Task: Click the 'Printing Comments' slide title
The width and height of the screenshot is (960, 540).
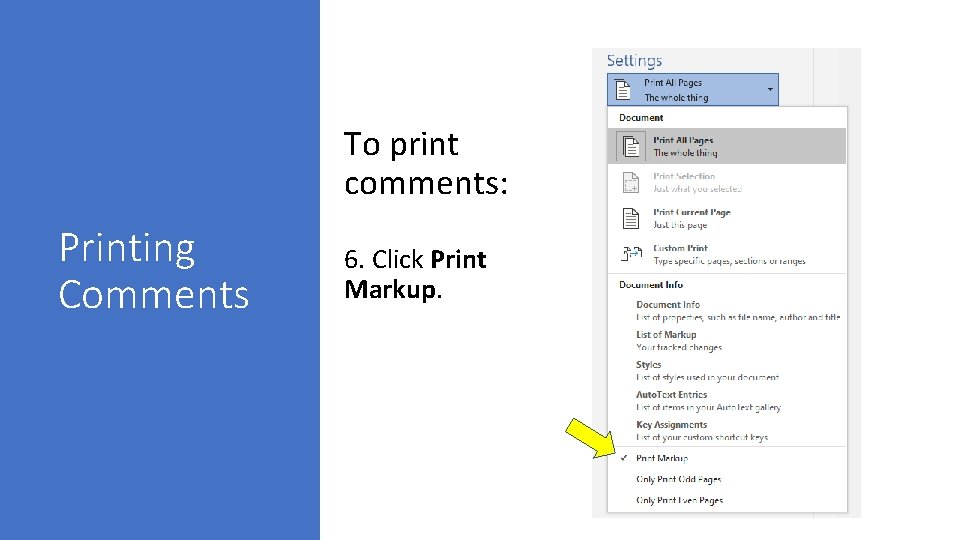Action: (154, 271)
